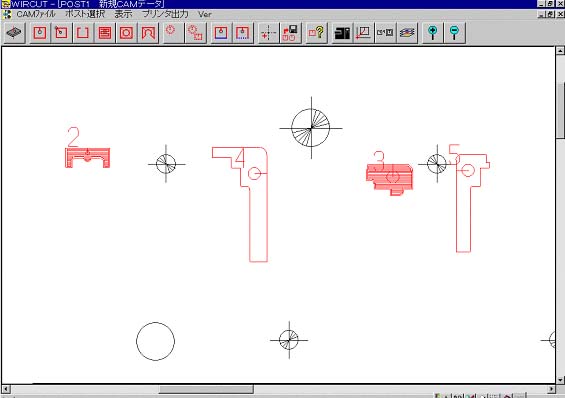Click the zoom in magnifier icon
This screenshot has width=565, height=398.
pos(433,33)
